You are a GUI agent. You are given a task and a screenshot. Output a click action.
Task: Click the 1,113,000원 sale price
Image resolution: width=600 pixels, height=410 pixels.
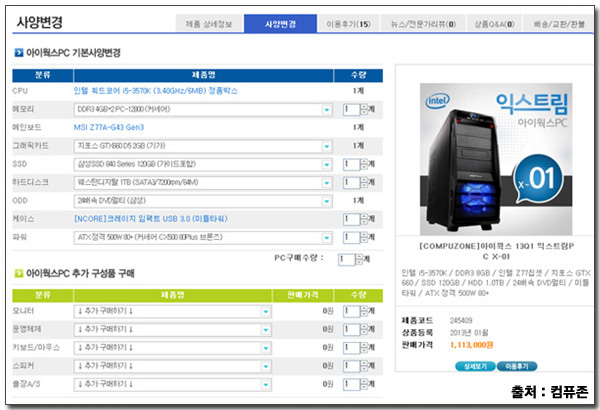[x=471, y=345]
